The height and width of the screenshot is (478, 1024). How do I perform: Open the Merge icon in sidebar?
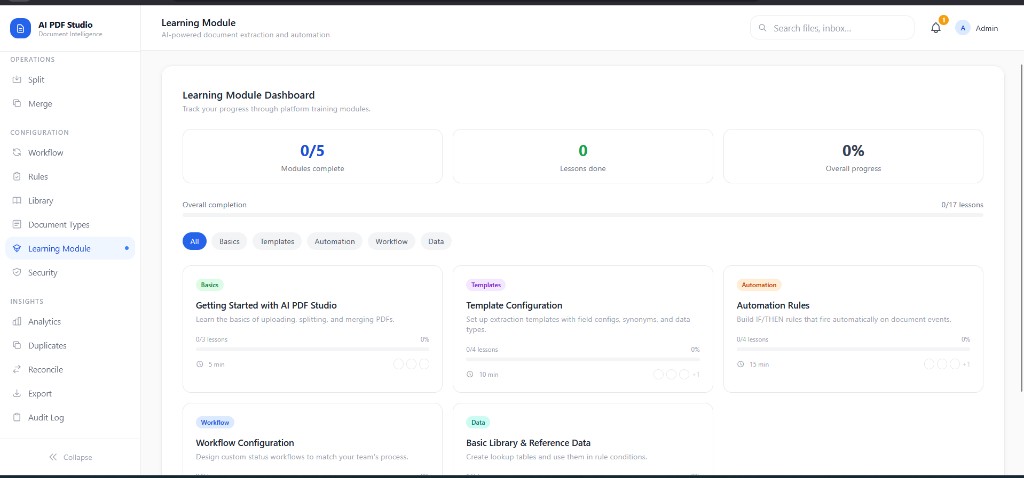pyautogui.click(x=17, y=103)
